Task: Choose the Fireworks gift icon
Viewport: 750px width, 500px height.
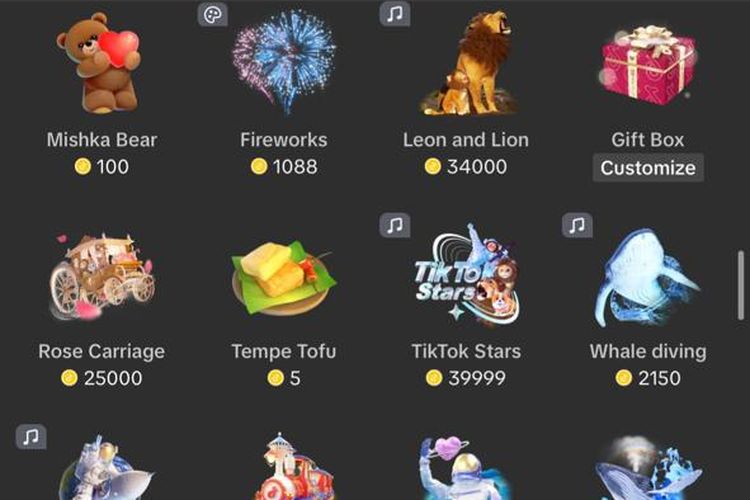Action: click(284, 64)
